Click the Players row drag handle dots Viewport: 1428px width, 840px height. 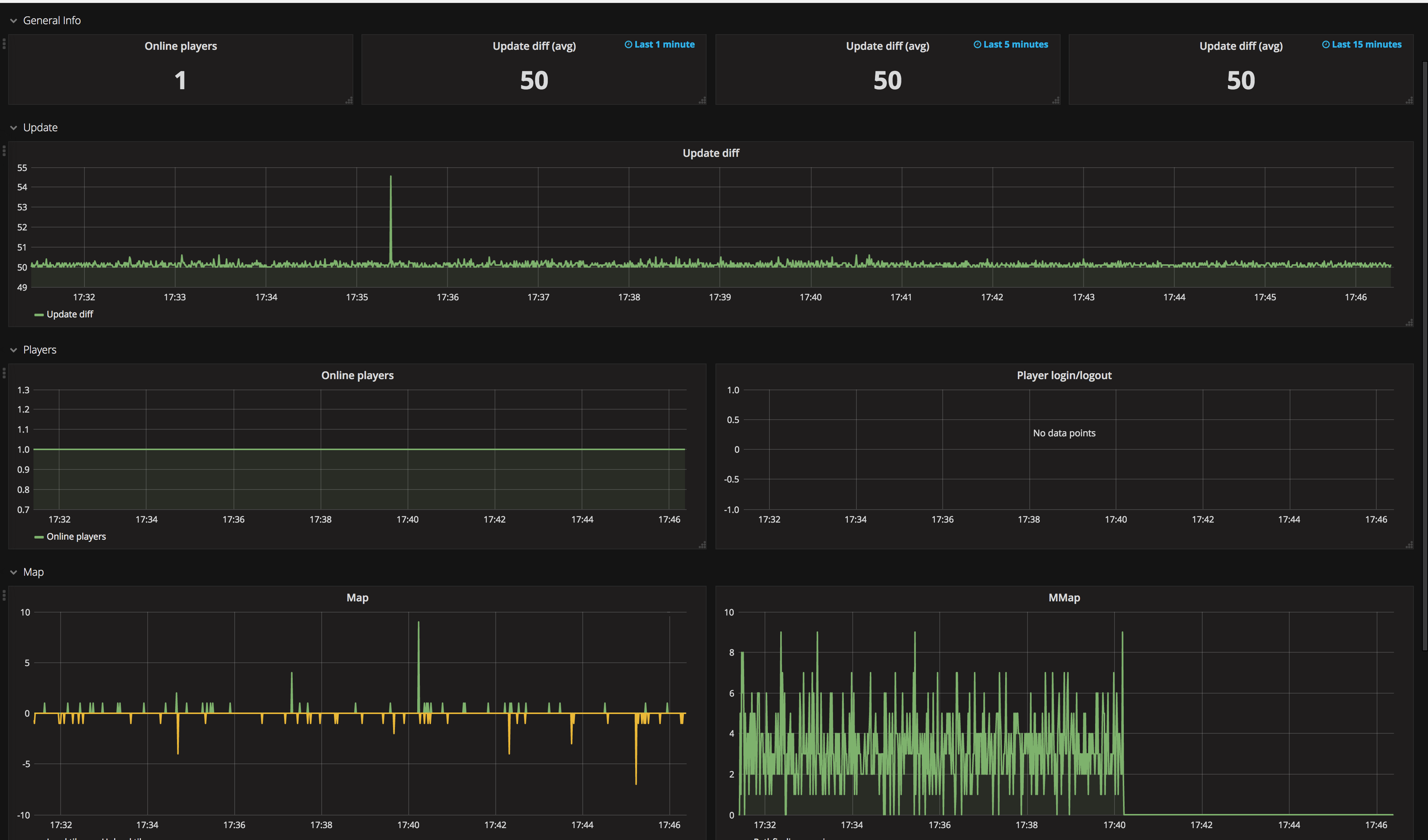pos(4,373)
